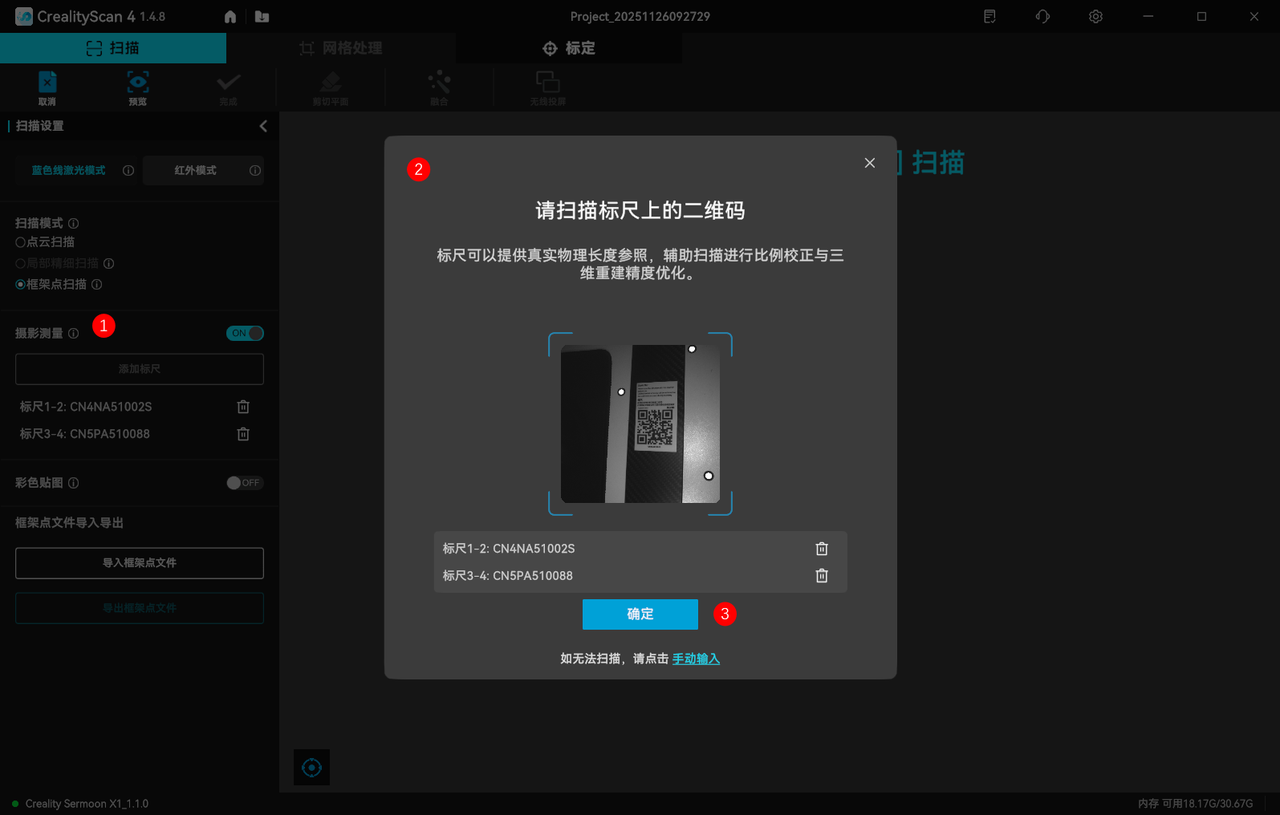Collapse the 扫描设置 panel chevron

coord(263,126)
